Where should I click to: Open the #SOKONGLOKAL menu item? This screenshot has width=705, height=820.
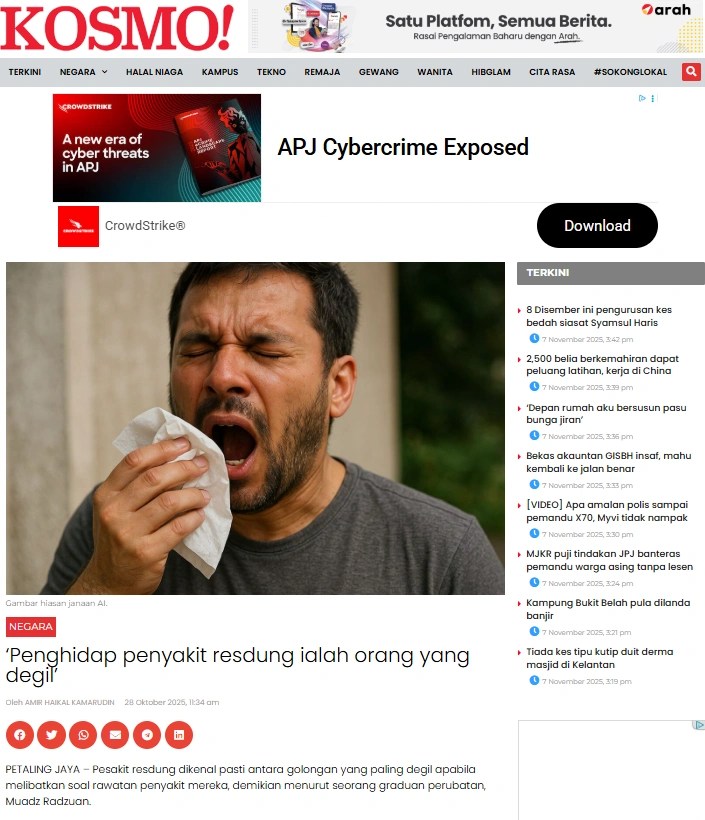pyautogui.click(x=630, y=72)
